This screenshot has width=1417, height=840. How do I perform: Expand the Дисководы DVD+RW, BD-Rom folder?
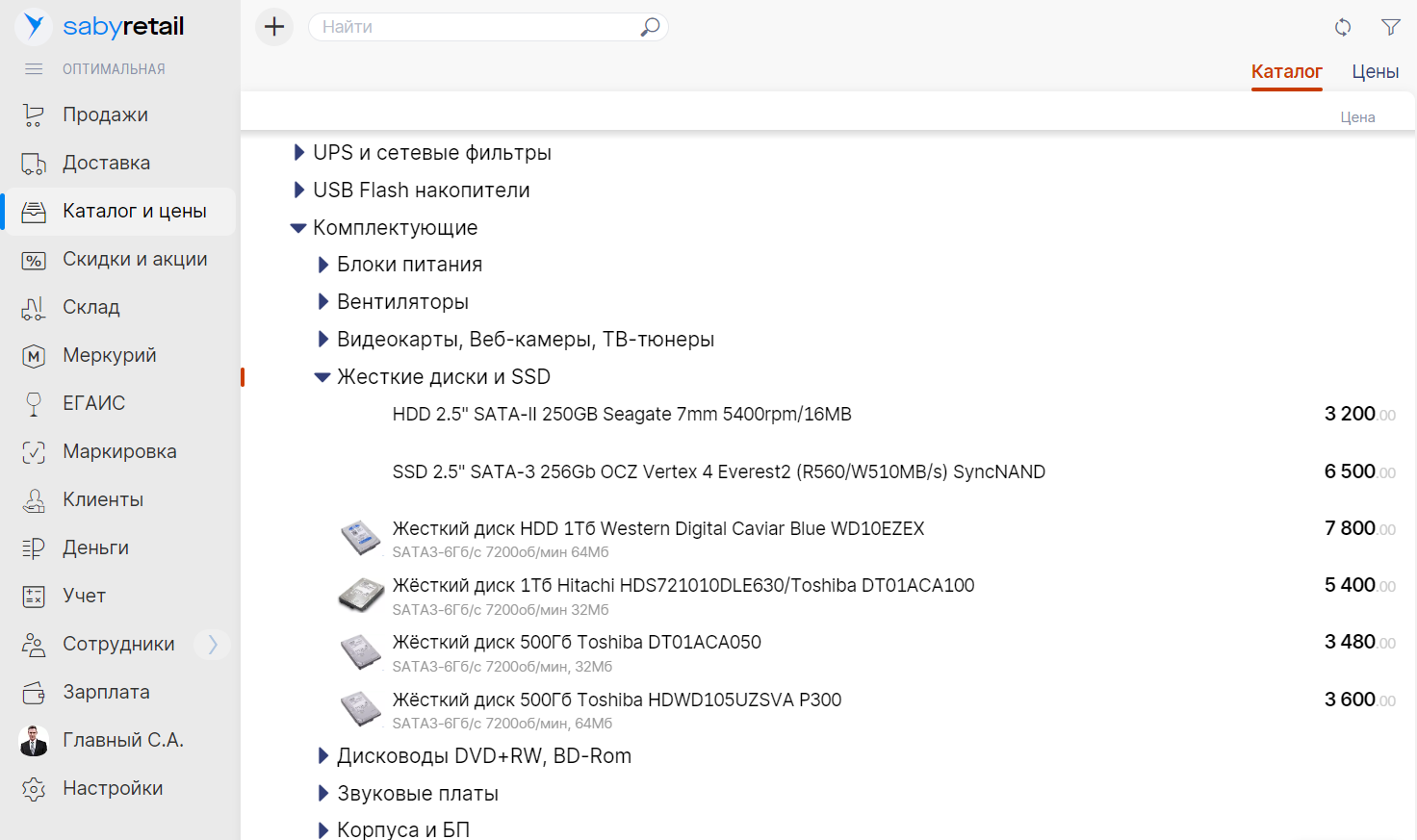point(323,756)
